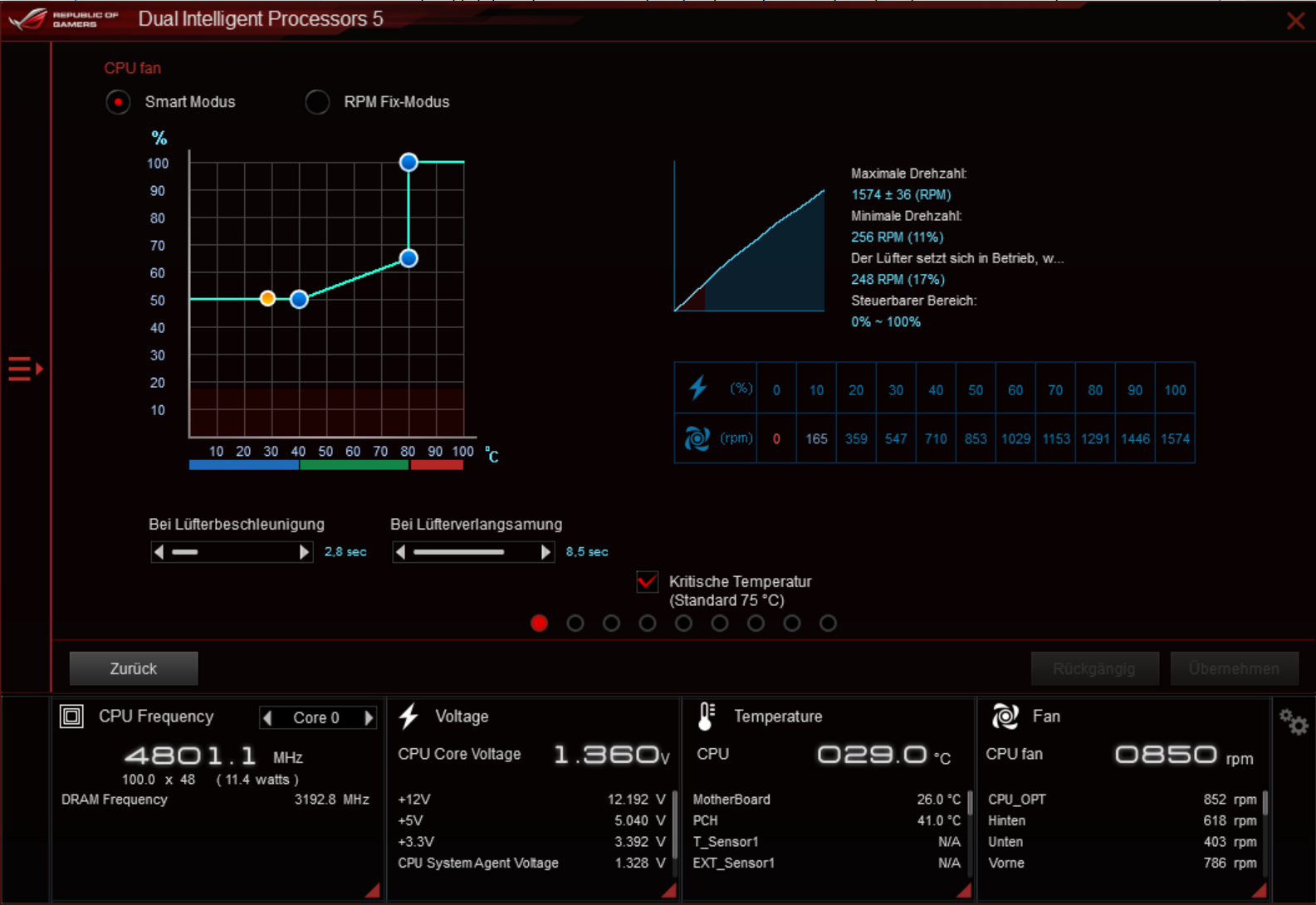Click the 248 RPM (17%) value
Screen dimensions: 1316x905
(898, 279)
